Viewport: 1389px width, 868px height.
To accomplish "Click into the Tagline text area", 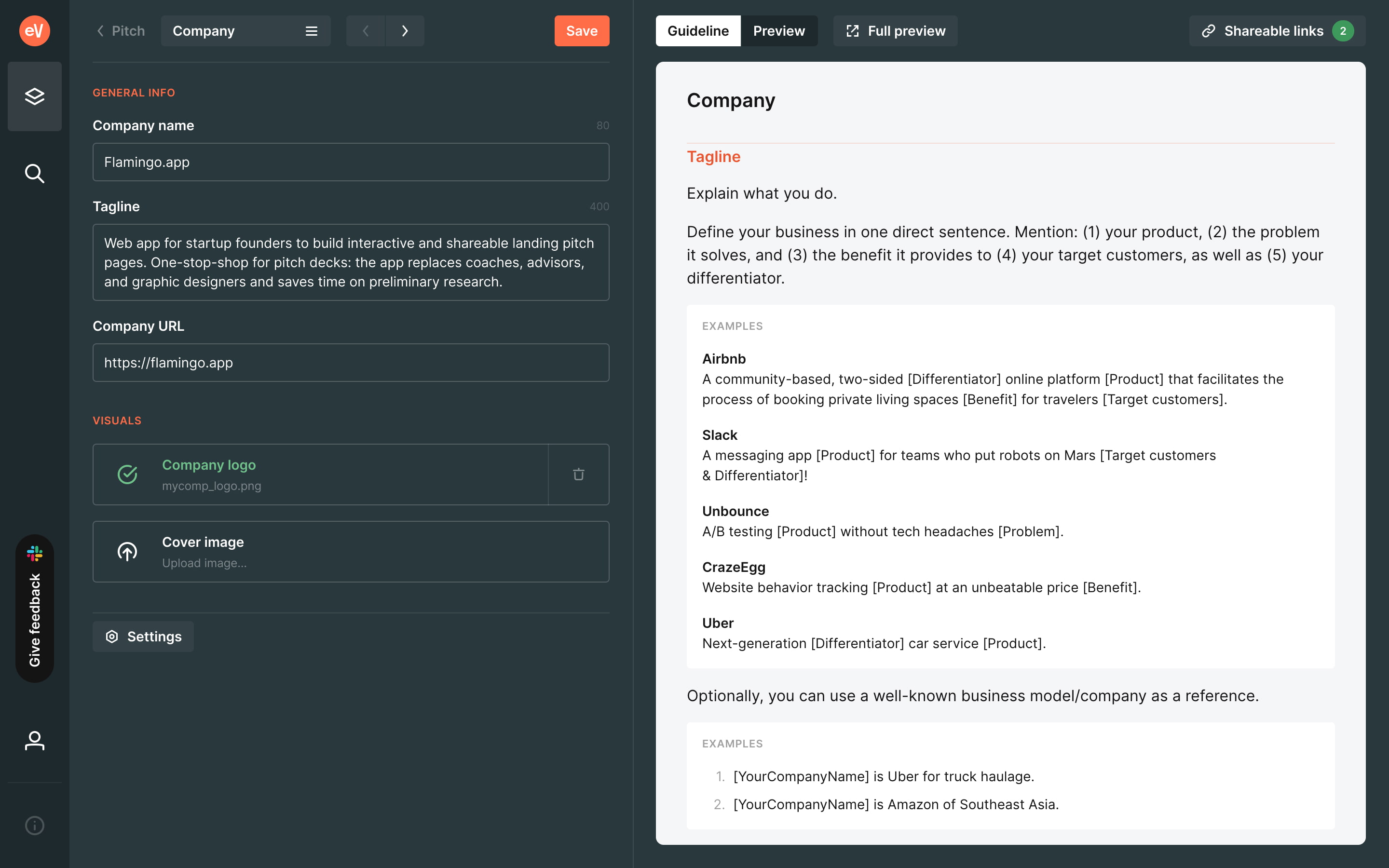I will click(351, 262).
